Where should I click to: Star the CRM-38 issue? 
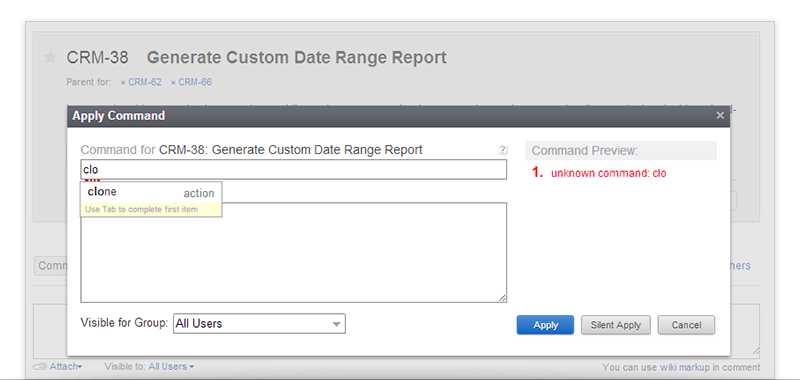[x=50, y=57]
